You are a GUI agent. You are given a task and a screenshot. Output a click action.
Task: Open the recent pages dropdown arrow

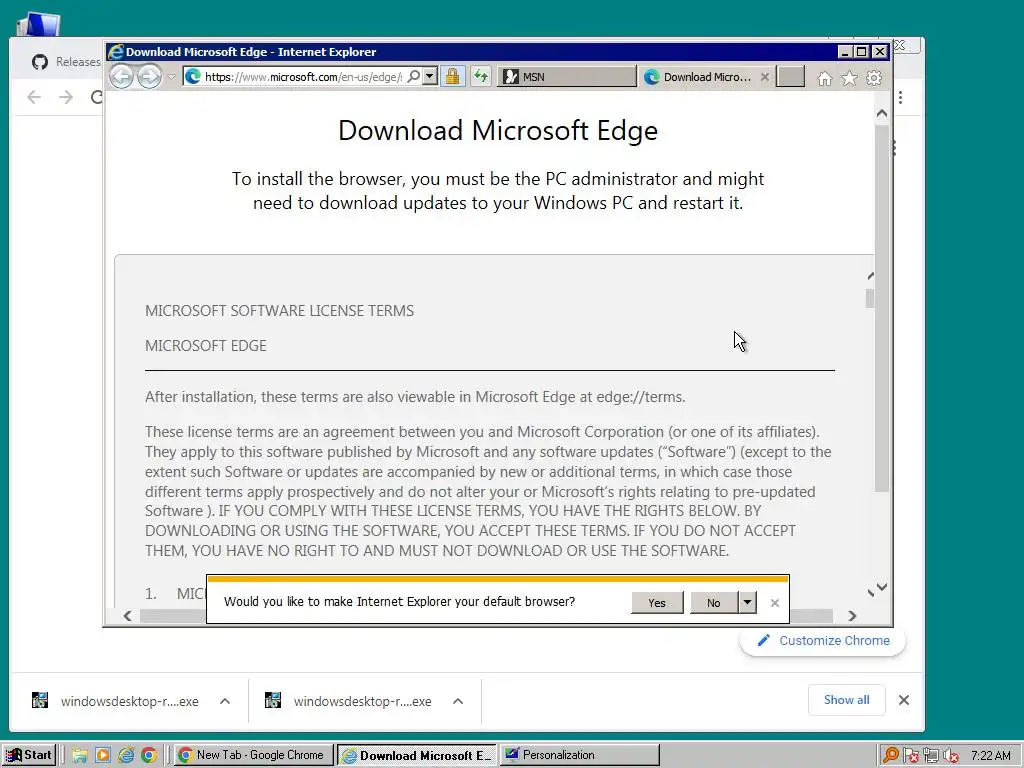pyautogui.click(x=171, y=77)
